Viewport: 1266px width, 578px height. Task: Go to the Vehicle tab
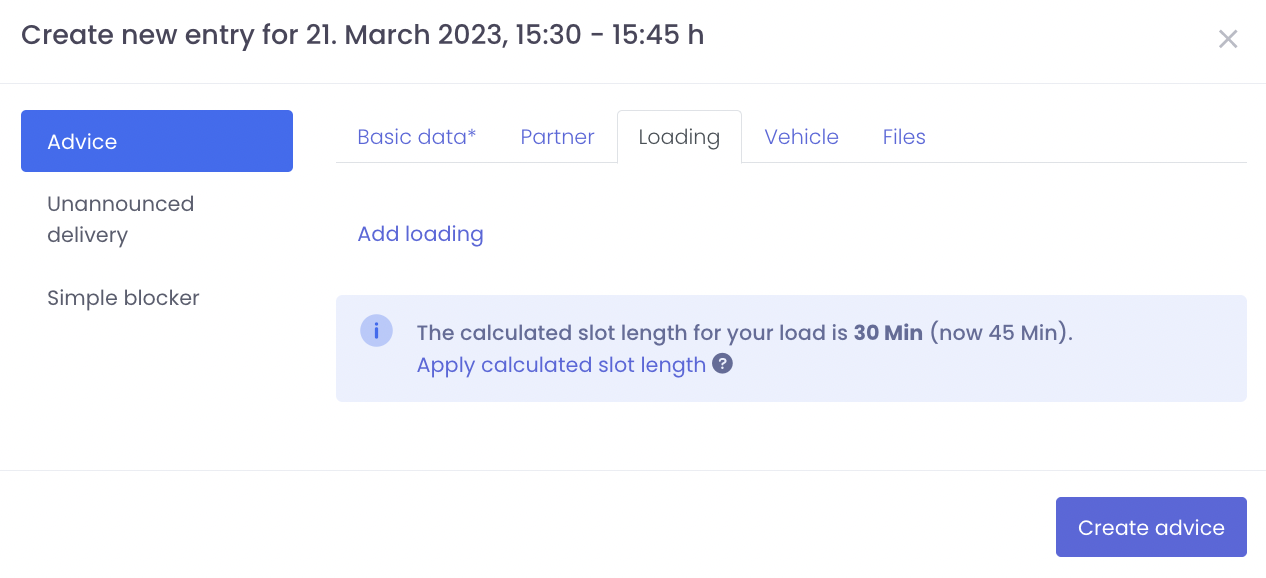coord(801,137)
